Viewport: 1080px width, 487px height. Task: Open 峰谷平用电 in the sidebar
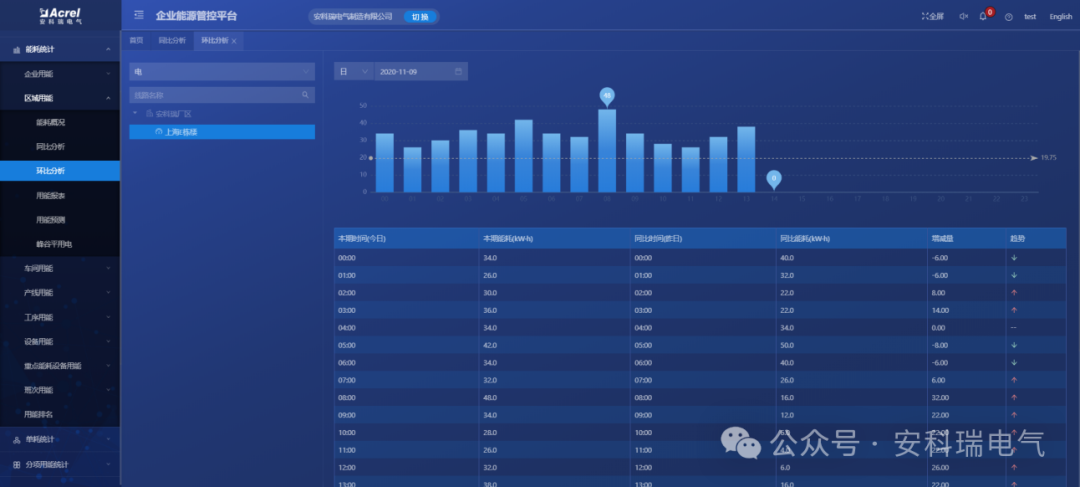click(x=54, y=244)
